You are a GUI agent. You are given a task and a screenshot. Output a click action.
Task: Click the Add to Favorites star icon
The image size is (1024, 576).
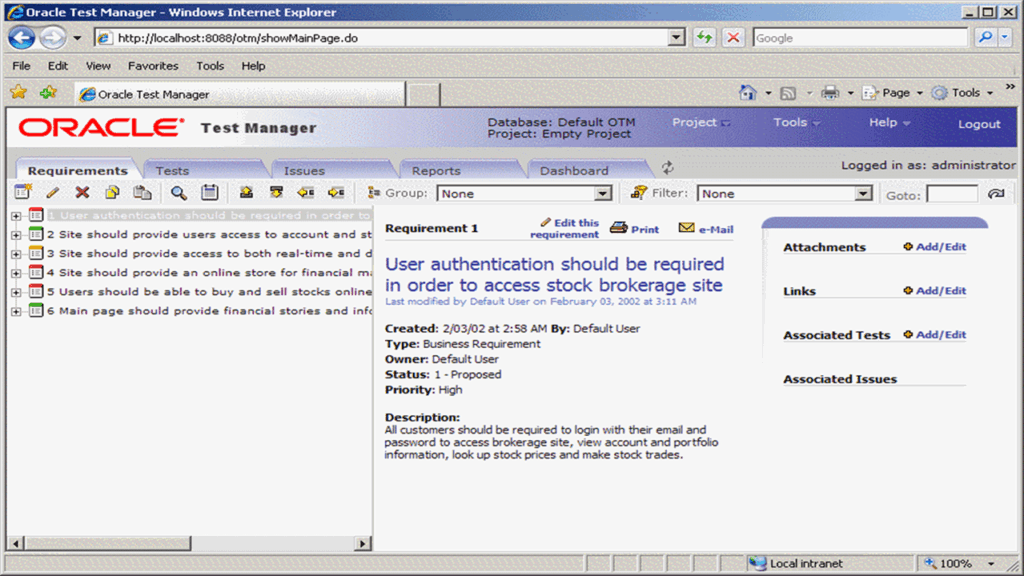[x=48, y=93]
